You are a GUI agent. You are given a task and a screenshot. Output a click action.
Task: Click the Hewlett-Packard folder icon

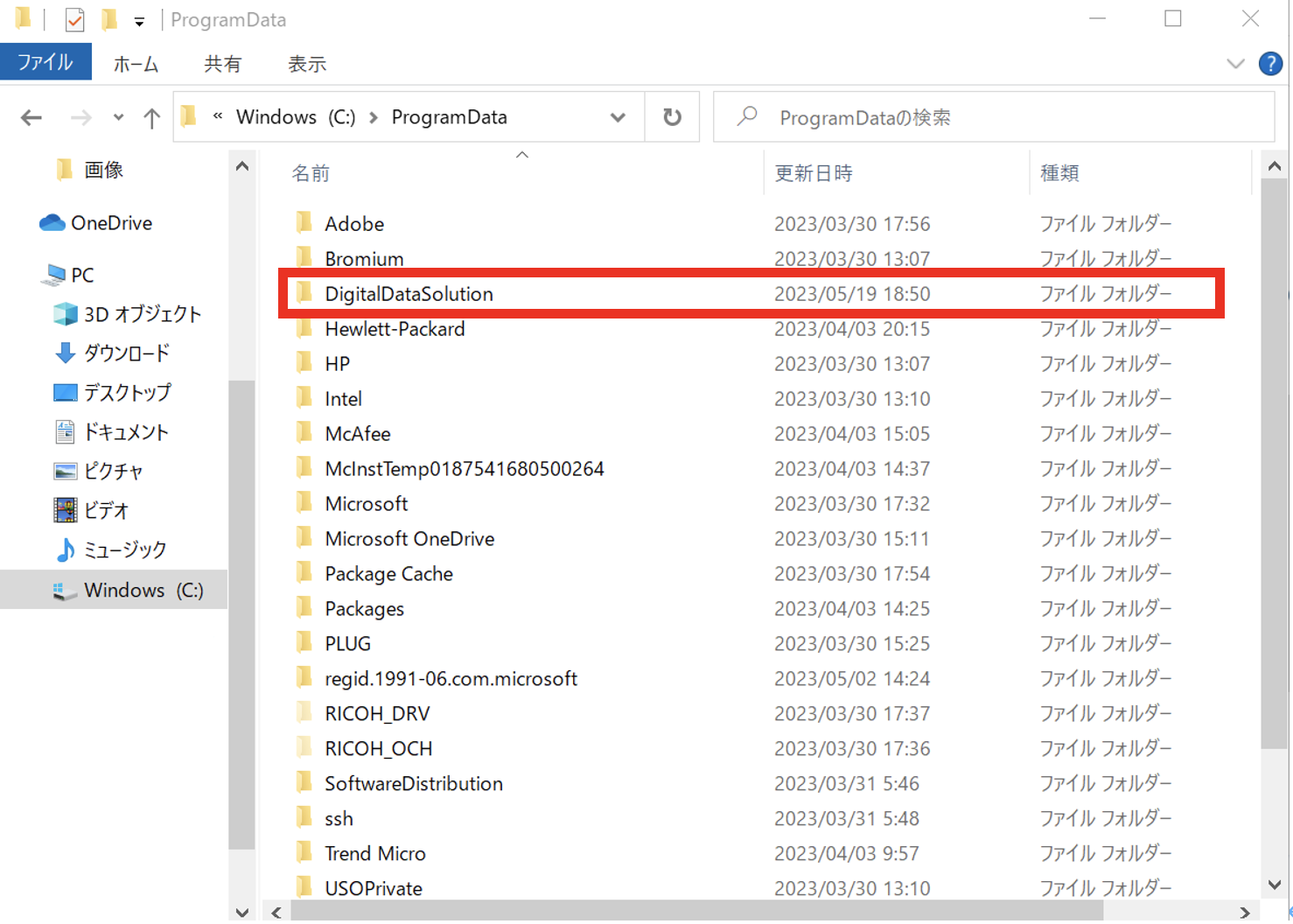(x=304, y=327)
